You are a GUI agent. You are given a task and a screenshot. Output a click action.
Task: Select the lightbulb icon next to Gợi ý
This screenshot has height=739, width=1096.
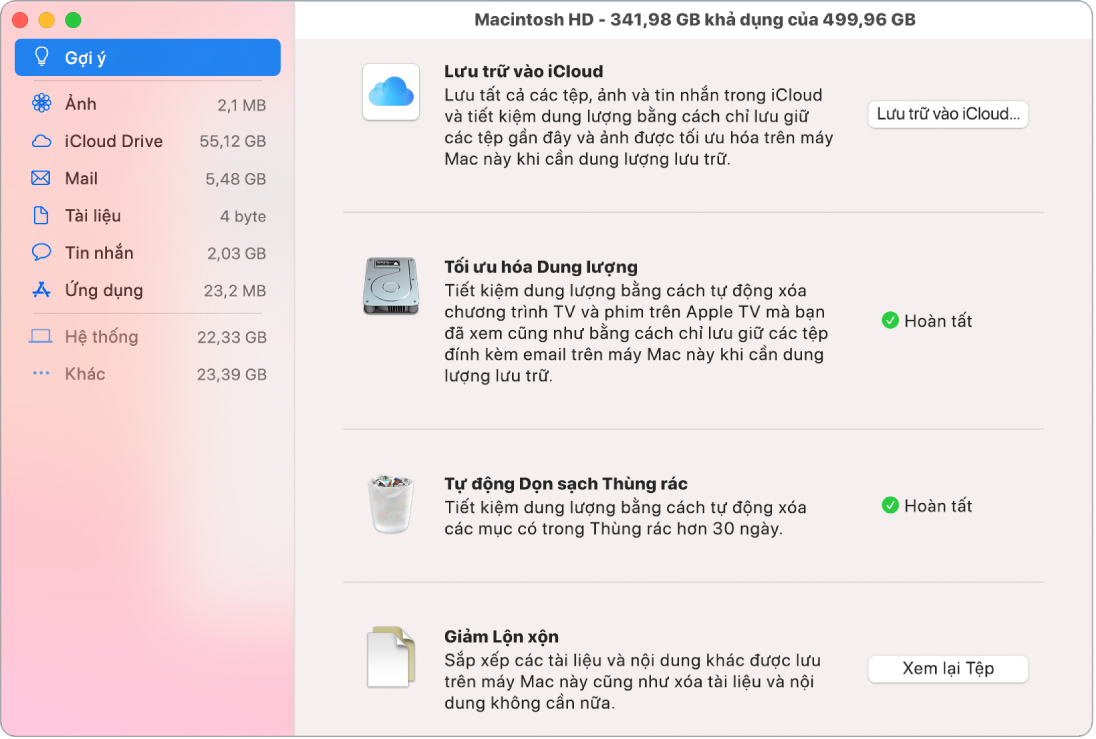click(x=40, y=57)
